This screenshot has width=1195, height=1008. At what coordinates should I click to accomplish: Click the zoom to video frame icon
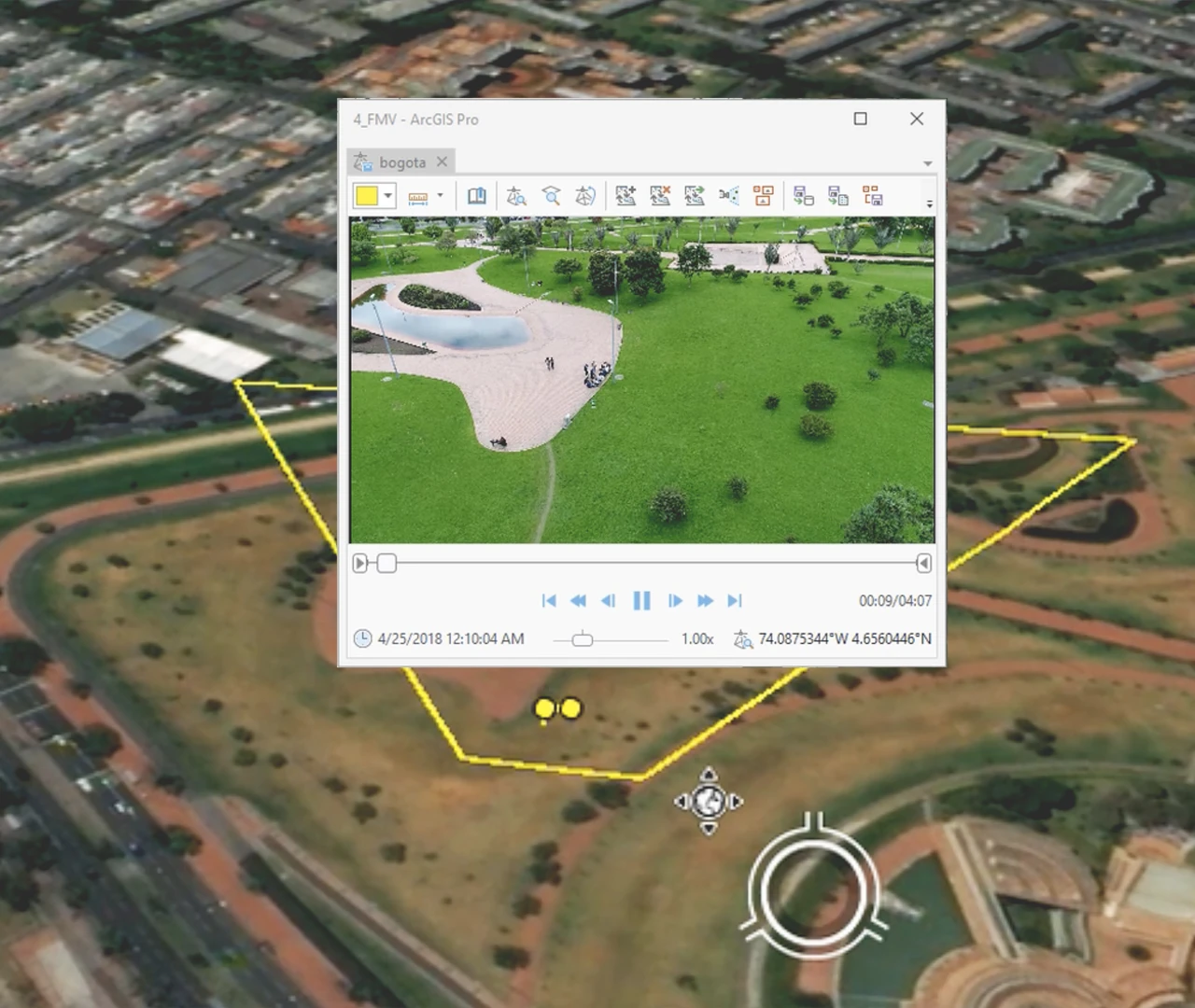point(551,196)
